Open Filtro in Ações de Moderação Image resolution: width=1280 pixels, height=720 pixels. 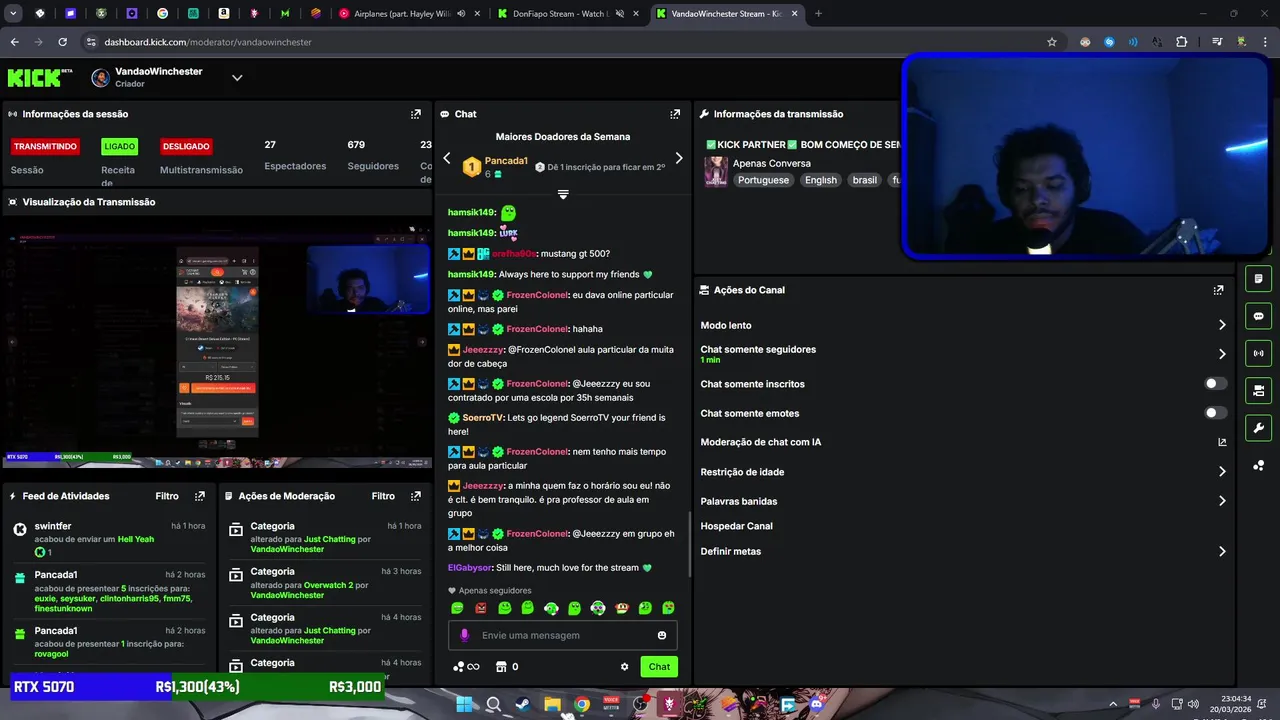coord(383,496)
